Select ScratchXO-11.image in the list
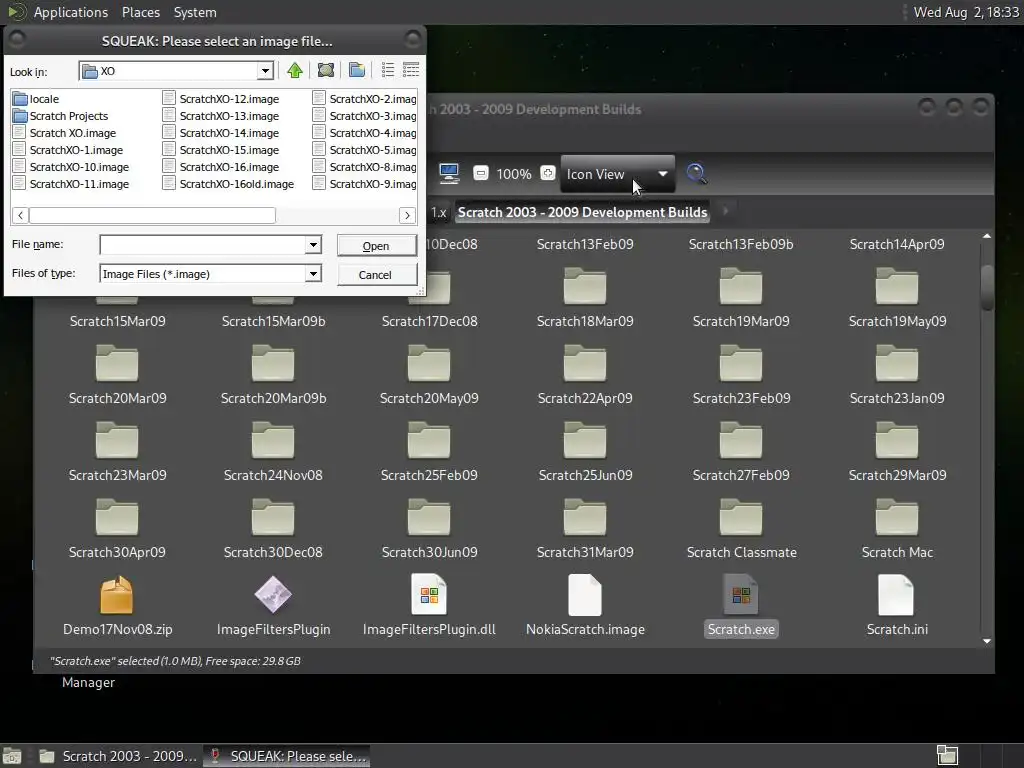The width and height of the screenshot is (1024, 768). tap(71, 184)
